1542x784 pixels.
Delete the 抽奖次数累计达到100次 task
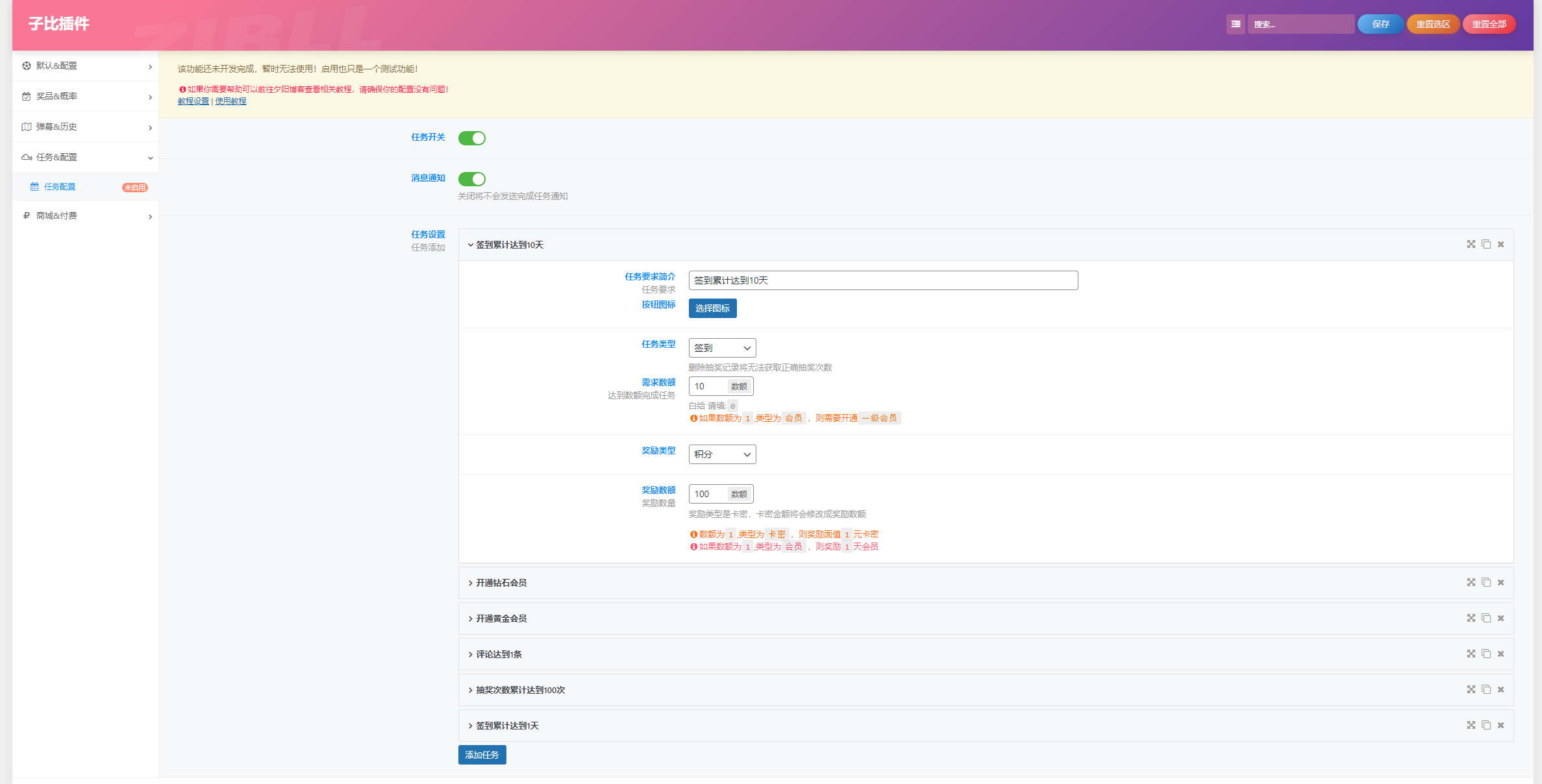1500,689
